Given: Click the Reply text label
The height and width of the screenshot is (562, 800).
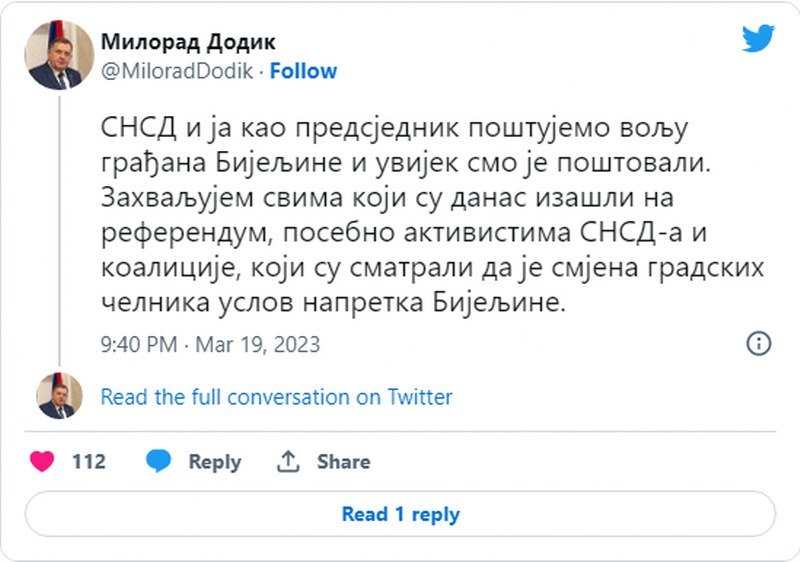Looking at the screenshot, I should 215,461.
